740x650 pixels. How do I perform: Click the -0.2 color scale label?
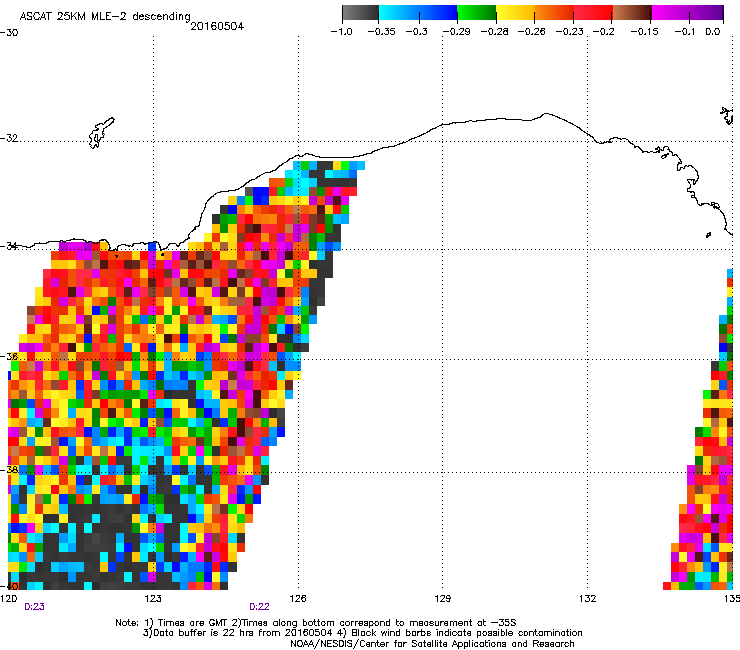click(604, 32)
